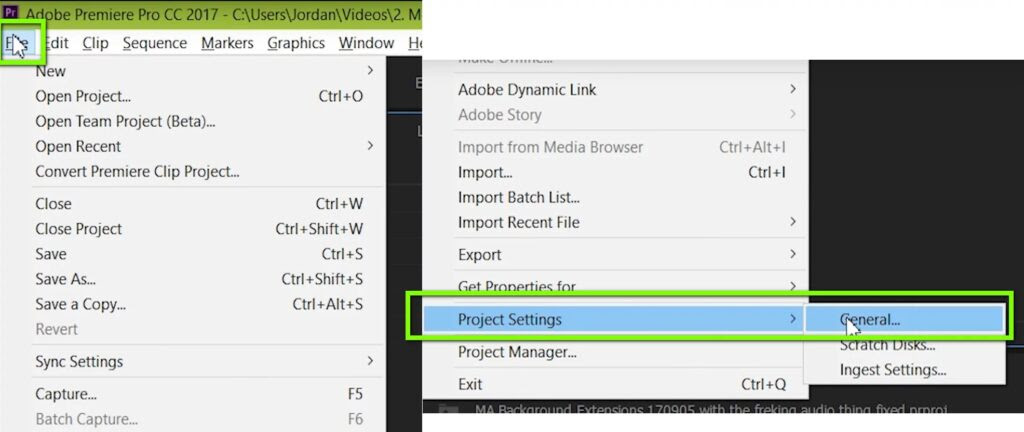Choose Exit in the File menu
The height and width of the screenshot is (432, 1024).
(x=615, y=385)
